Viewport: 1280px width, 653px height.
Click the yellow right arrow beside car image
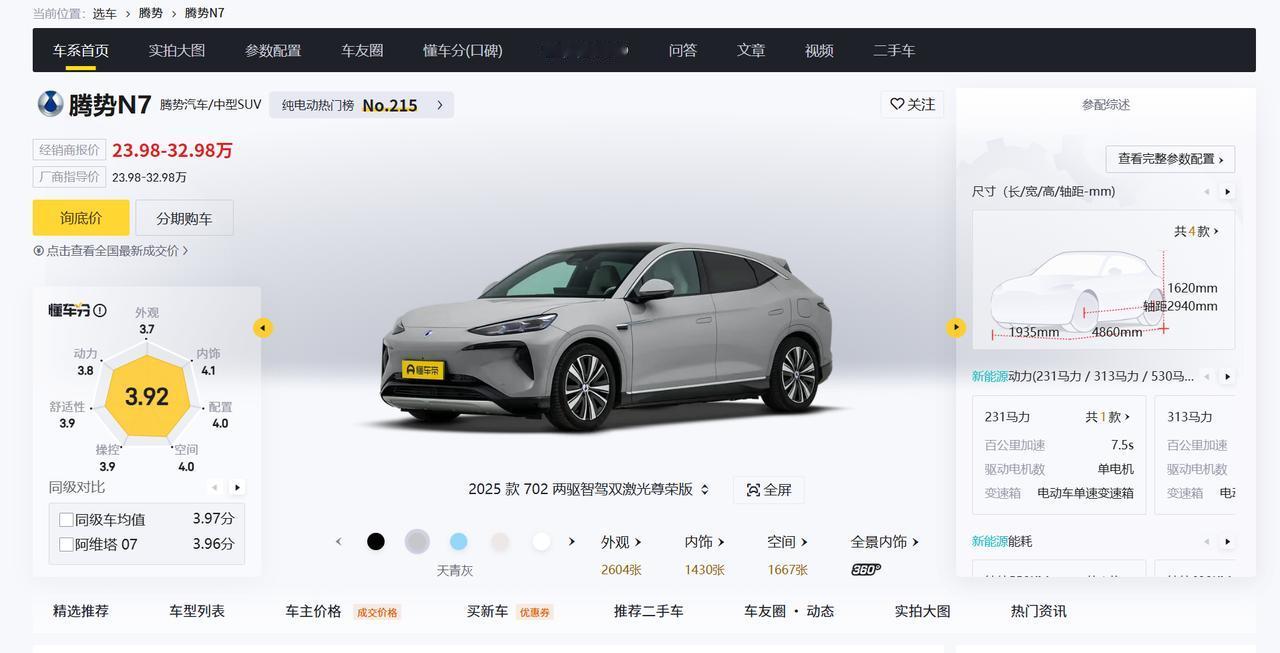tap(956, 327)
